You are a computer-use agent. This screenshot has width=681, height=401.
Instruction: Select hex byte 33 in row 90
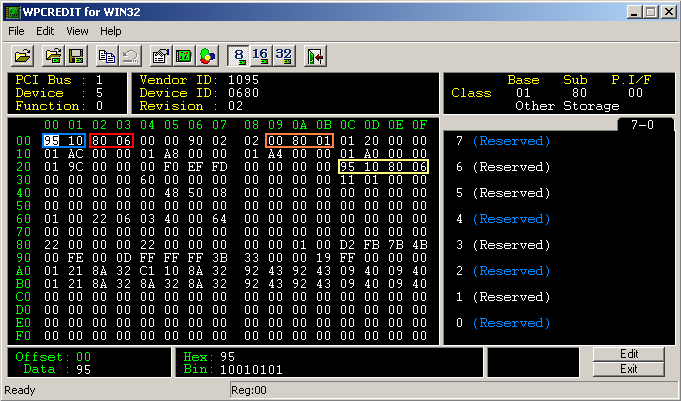[251, 258]
